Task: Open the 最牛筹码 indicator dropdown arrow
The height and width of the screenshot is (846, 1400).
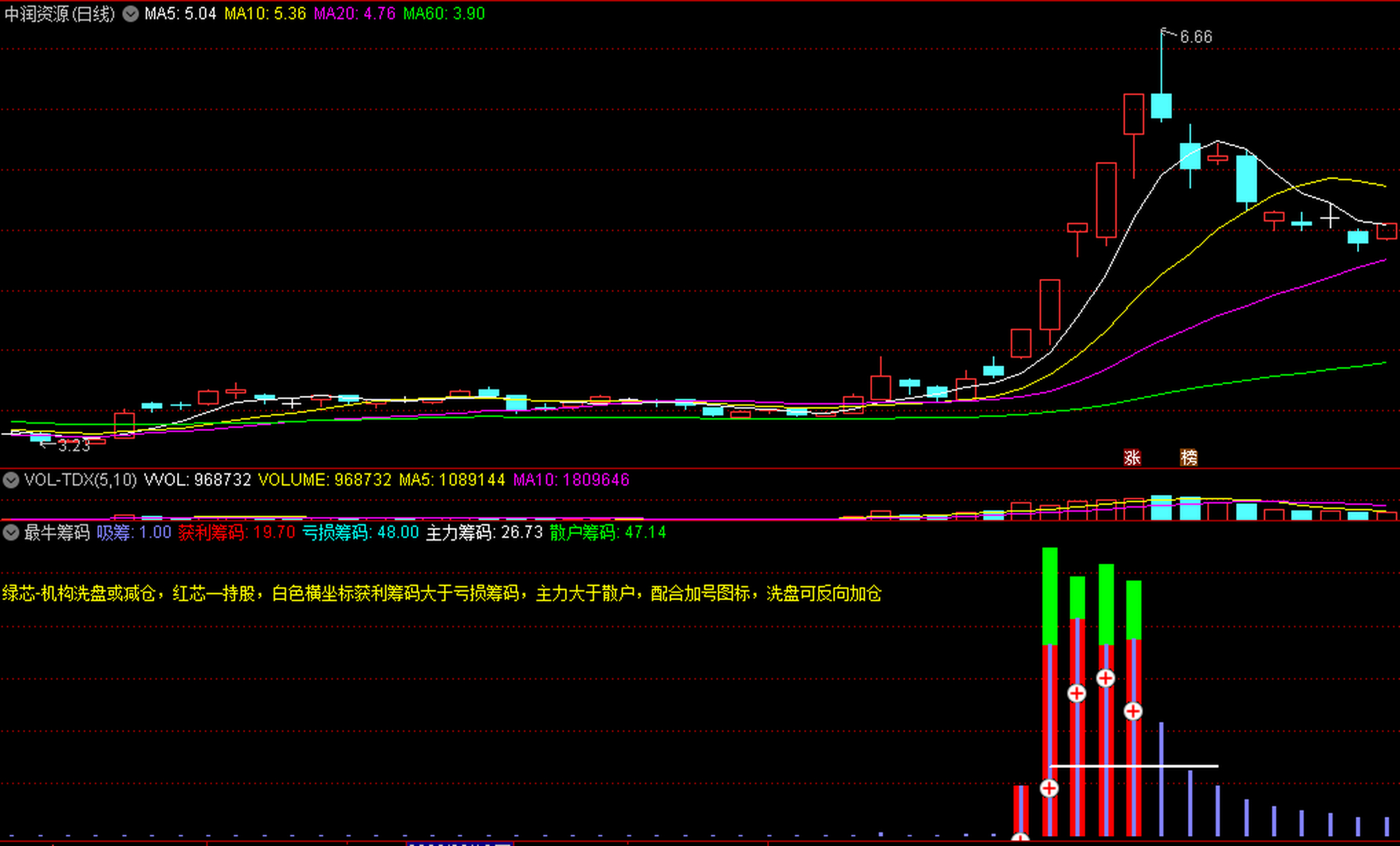Action: coord(11,533)
